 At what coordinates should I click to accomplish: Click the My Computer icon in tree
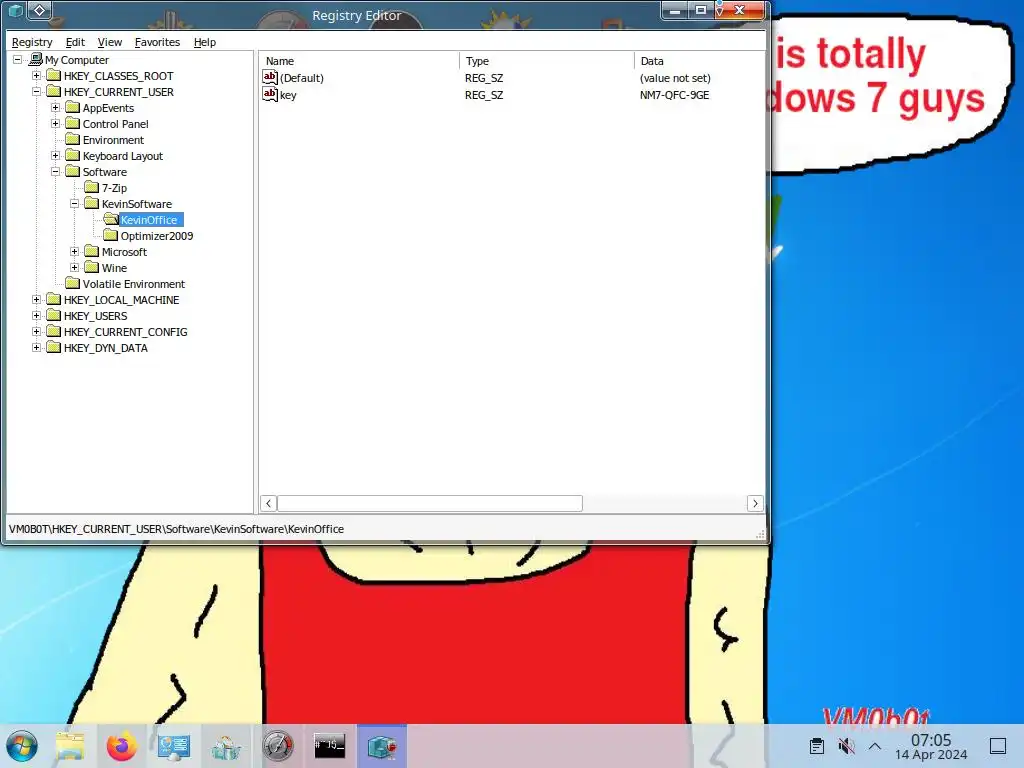[36, 59]
